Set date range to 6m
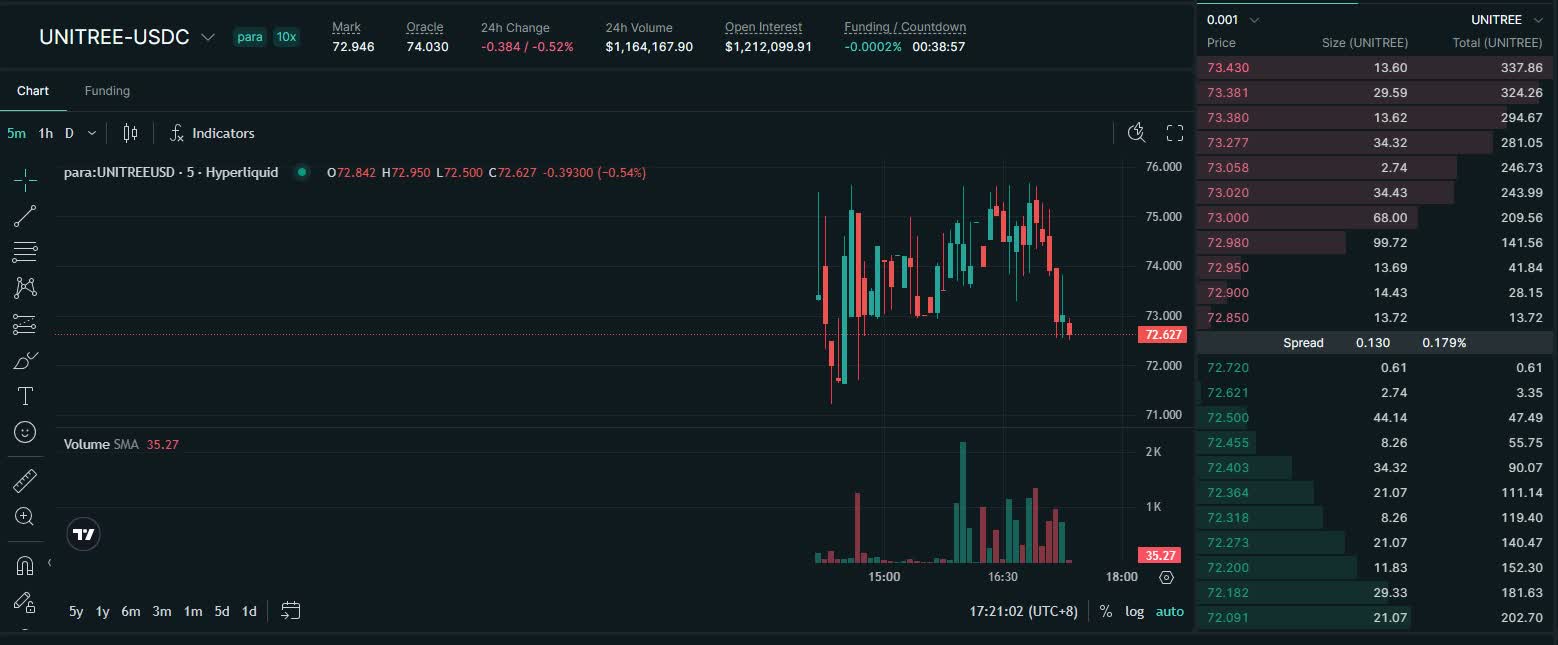Screen dimensions: 1558x645 click(130, 611)
